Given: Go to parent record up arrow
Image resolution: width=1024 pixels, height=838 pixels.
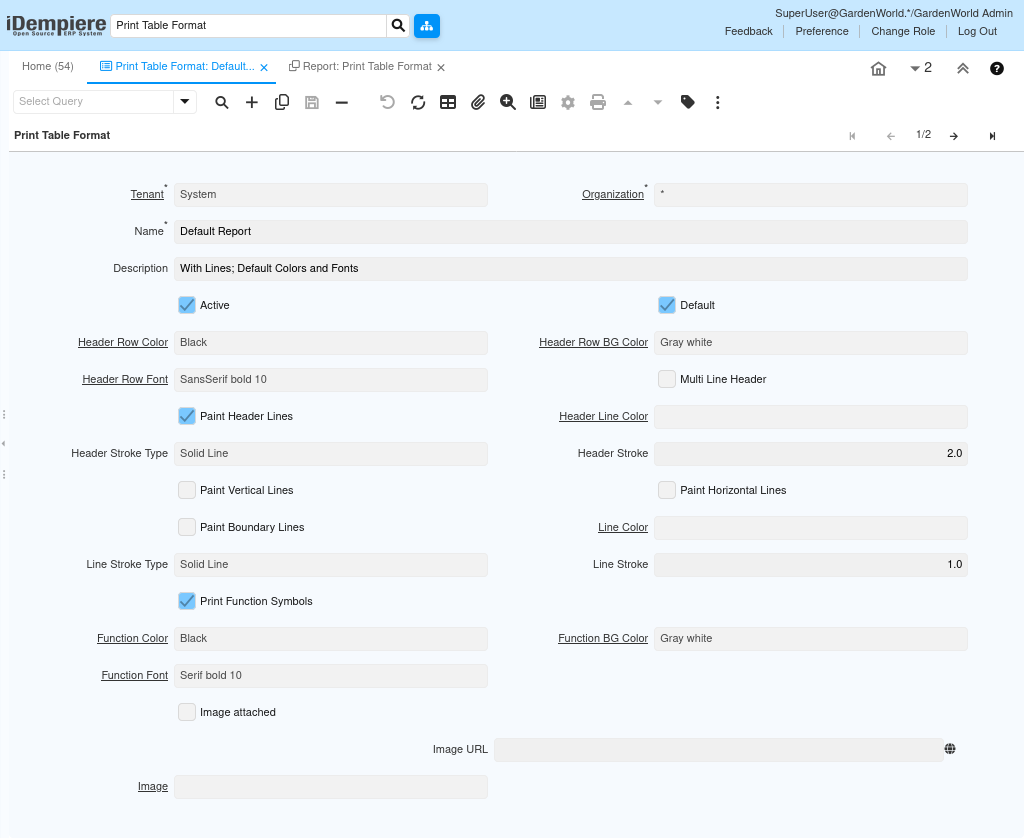Looking at the screenshot, I should tap(628, 103).
